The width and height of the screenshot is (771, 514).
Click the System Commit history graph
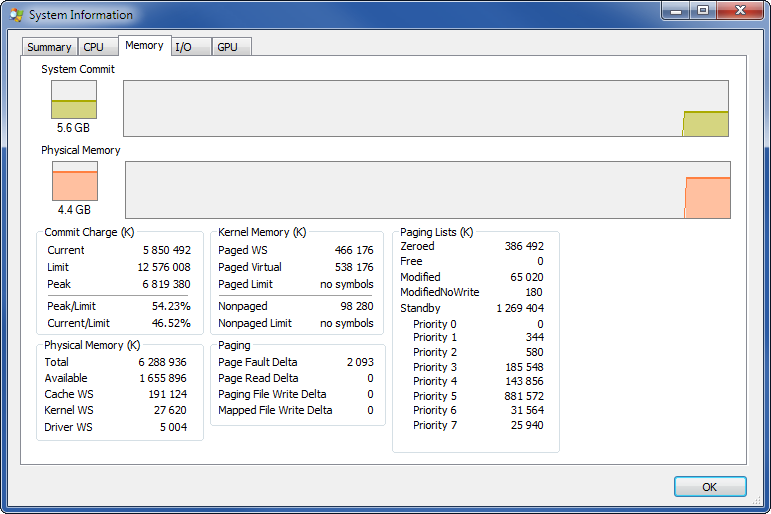click(x=425, y=108)
